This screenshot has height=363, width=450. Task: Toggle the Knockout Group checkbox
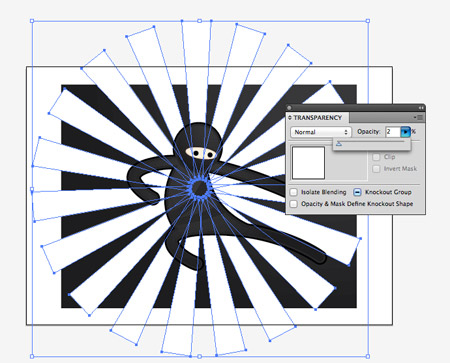357,192
